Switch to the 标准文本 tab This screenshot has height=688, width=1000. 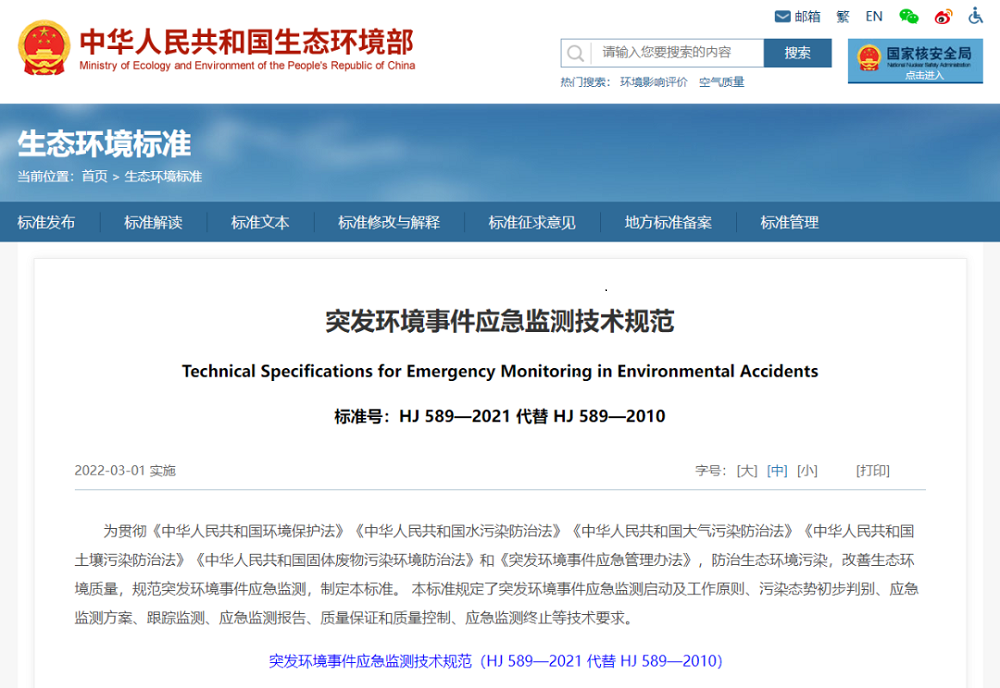coord(259,222)
